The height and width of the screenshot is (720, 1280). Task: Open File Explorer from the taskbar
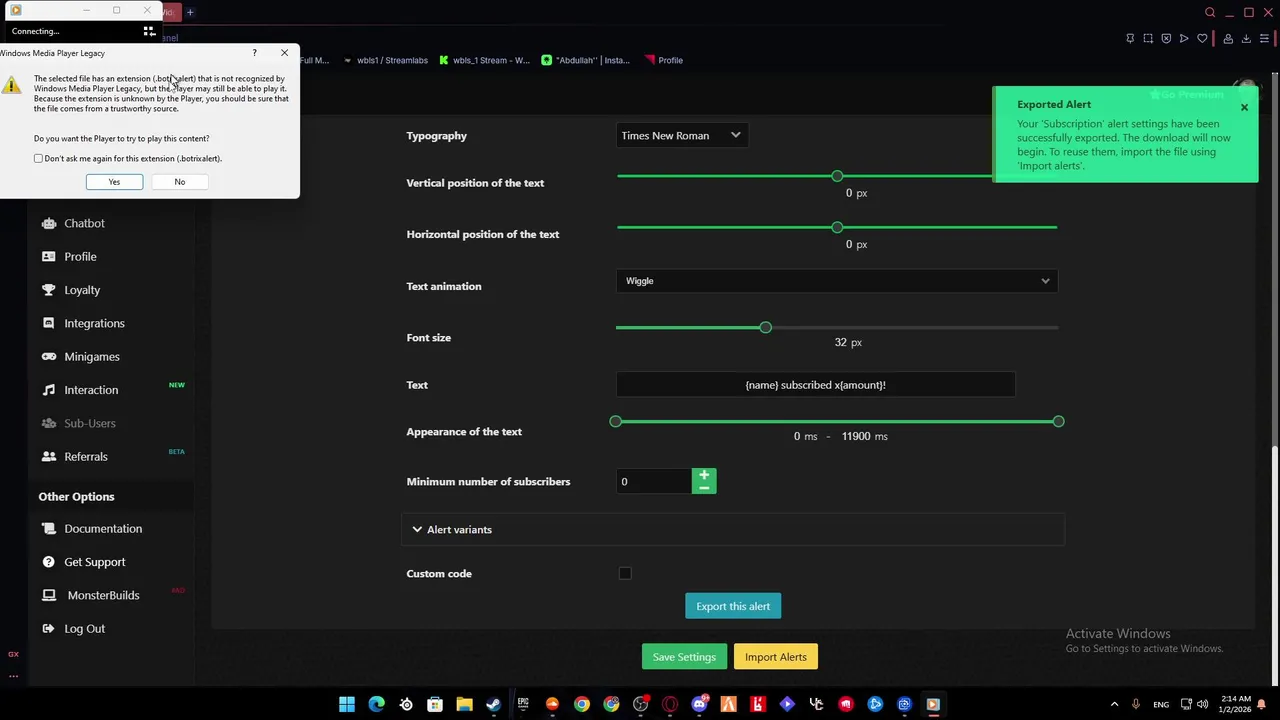464,704
